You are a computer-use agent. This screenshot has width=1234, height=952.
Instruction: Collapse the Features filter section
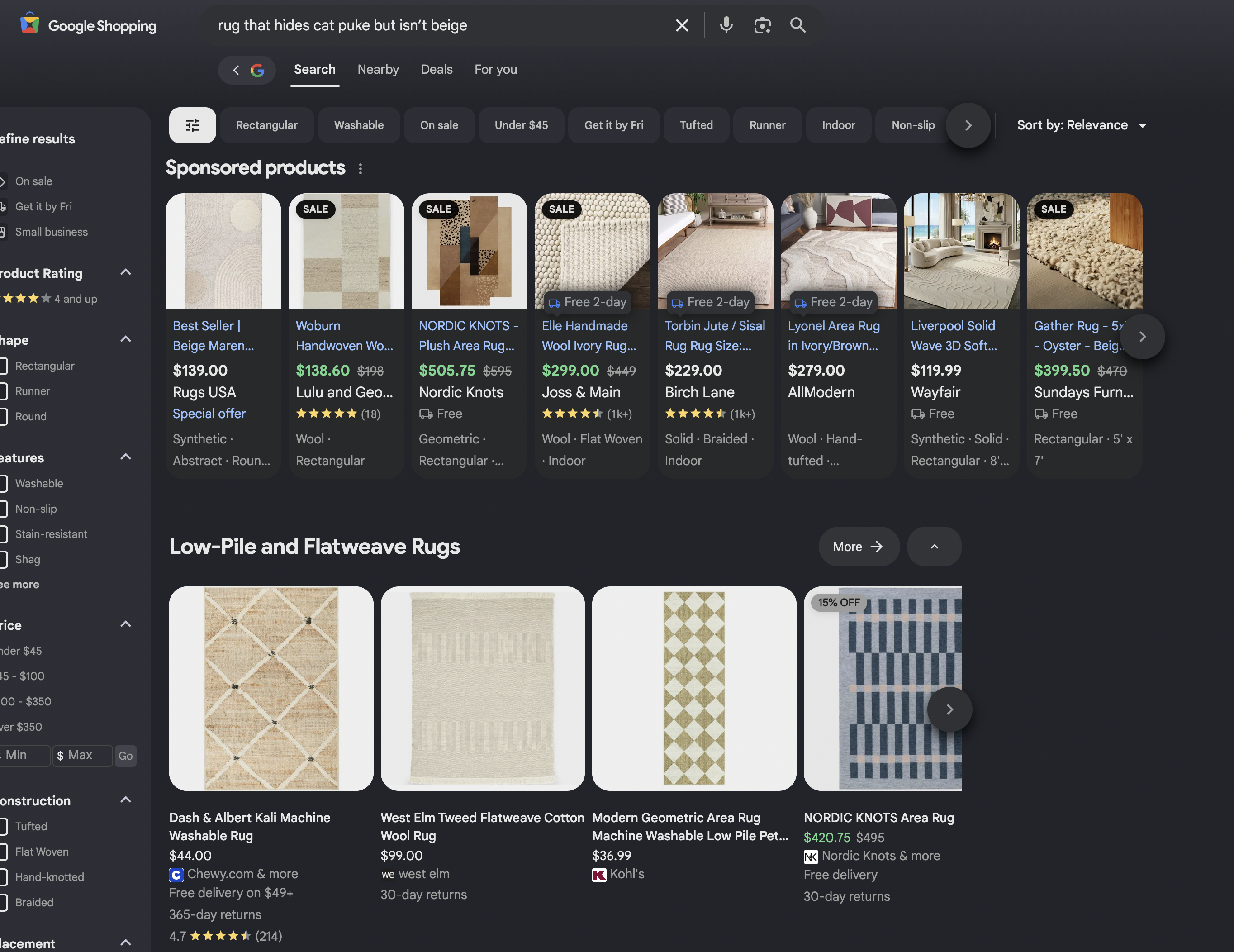(x=126, y=457)
